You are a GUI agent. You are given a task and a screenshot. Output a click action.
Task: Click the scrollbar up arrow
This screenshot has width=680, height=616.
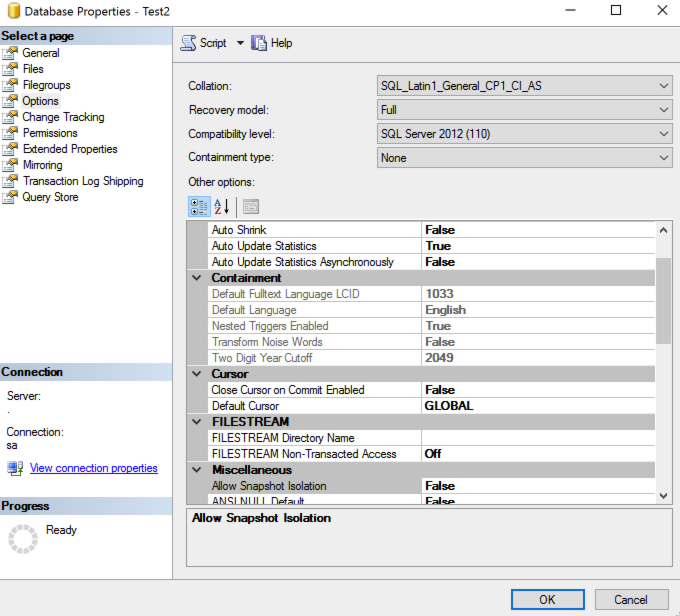click(x=663, y=230)
